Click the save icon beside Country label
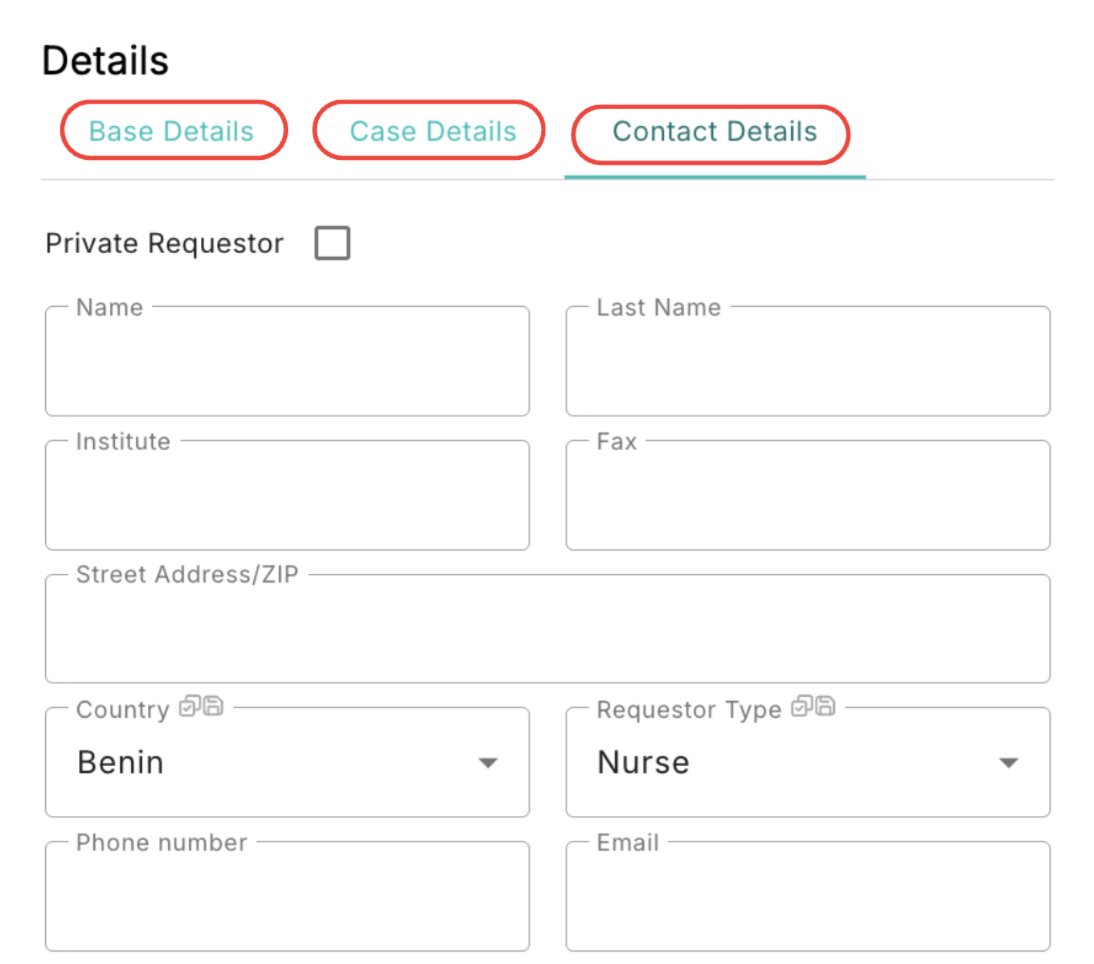The width and height of the screenshot is (1094, 964). [x=212, y=708]
